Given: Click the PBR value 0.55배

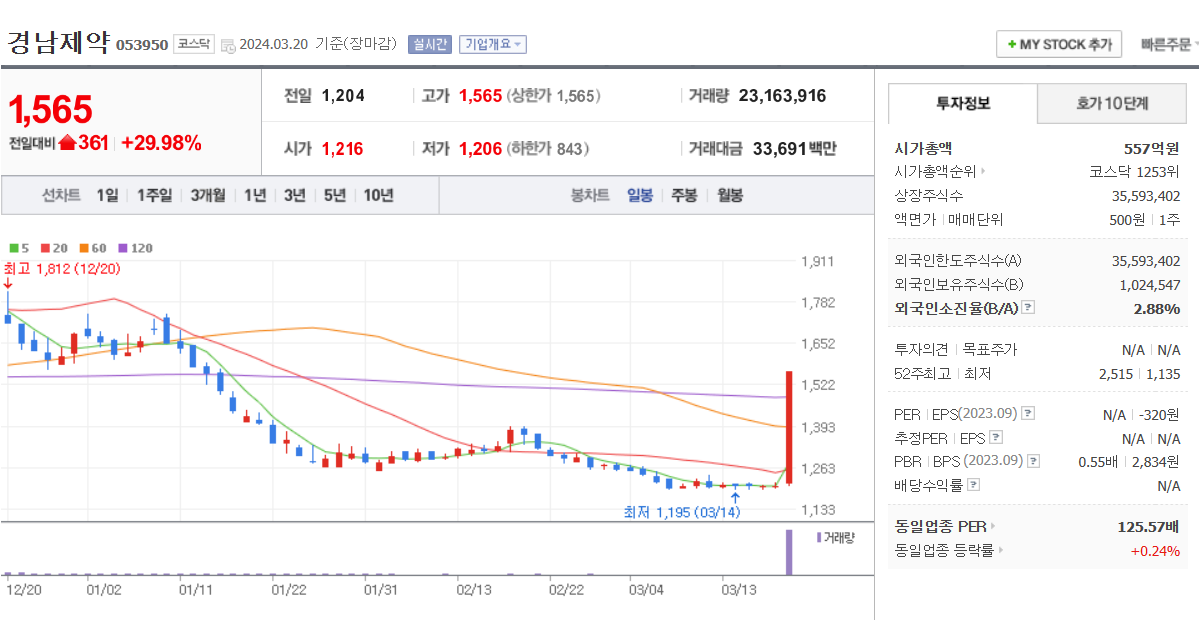Looking at the screenshot, I should (x=1098, y=462).
